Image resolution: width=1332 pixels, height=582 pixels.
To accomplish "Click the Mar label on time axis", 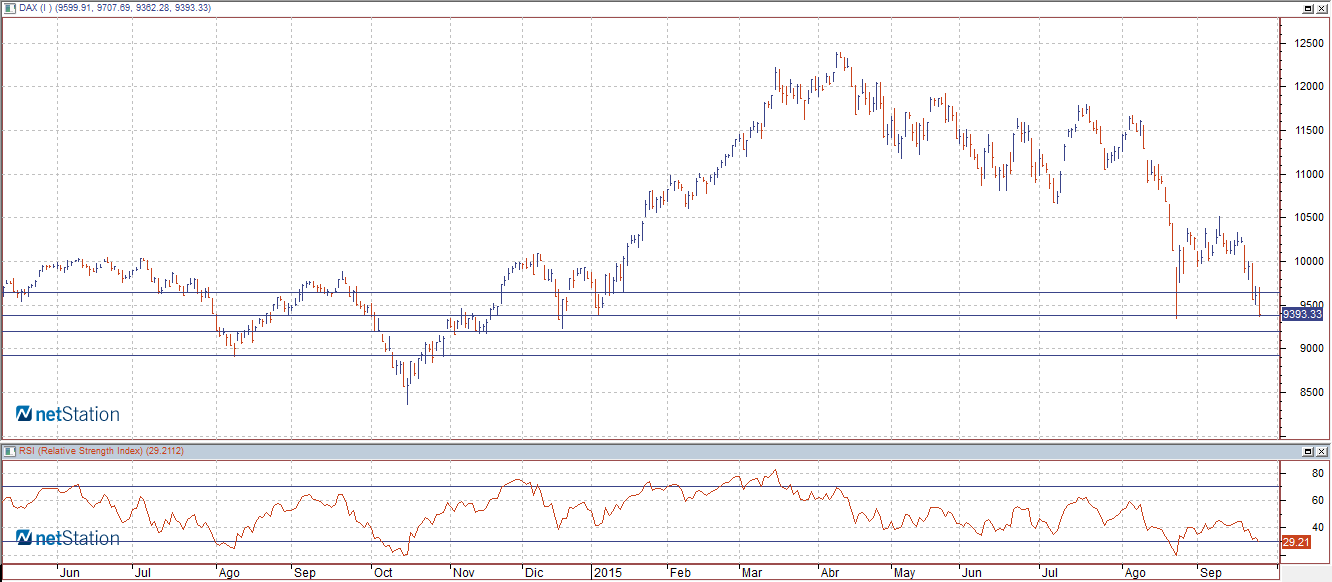I will pos(752,574).
